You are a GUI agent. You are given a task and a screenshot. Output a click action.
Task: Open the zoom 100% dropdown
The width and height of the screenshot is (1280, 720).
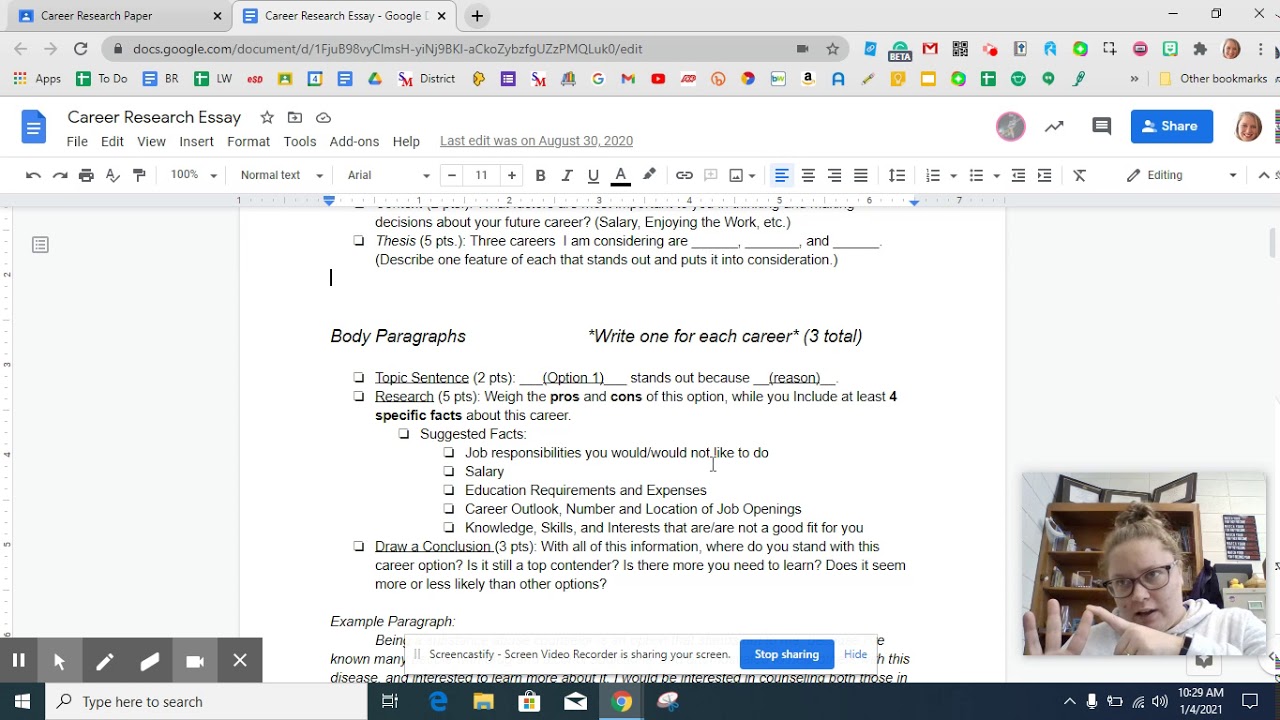point(193,175)
